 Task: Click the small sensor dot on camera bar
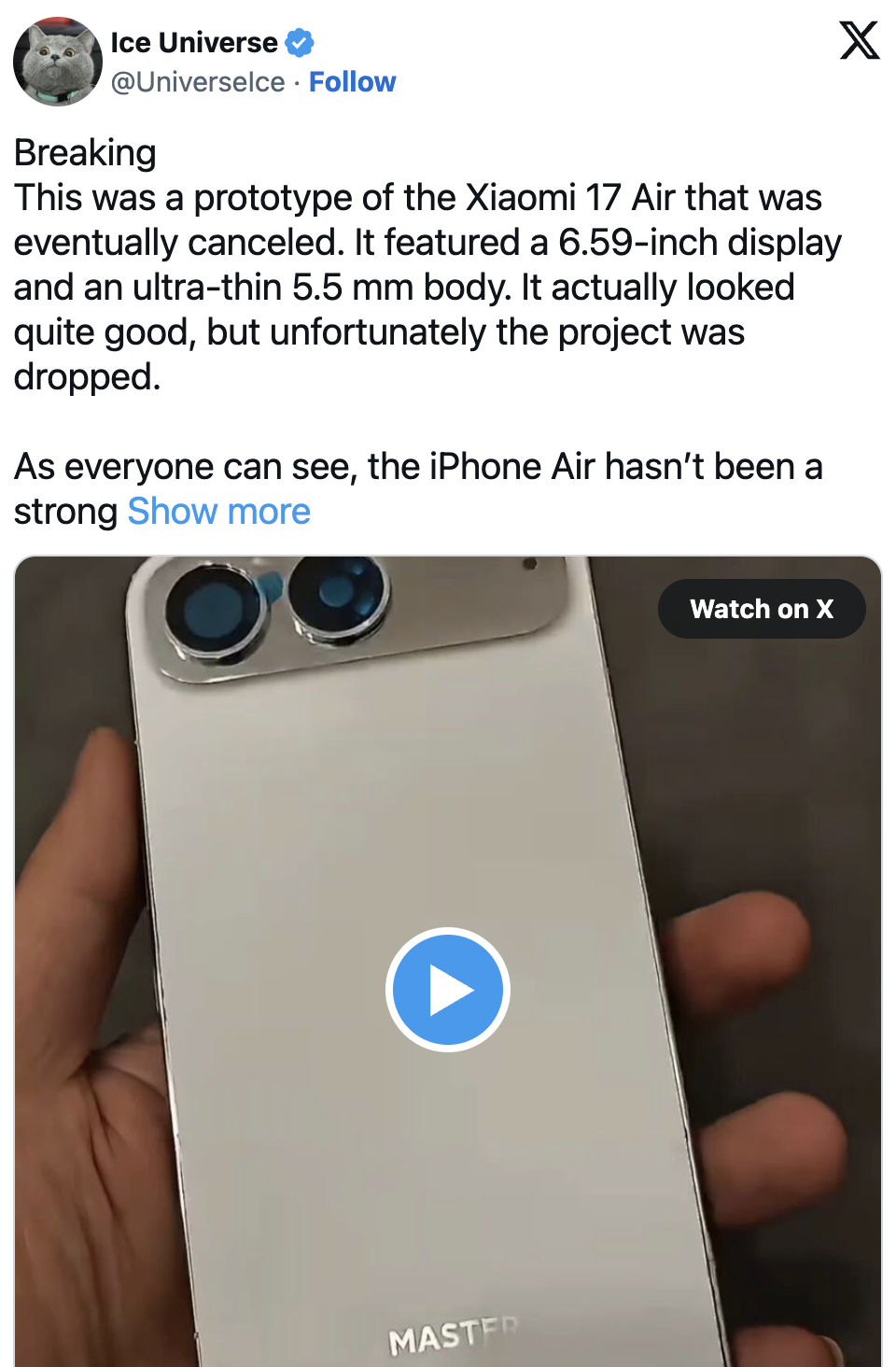pyautogui.click(x=530, y=564)
